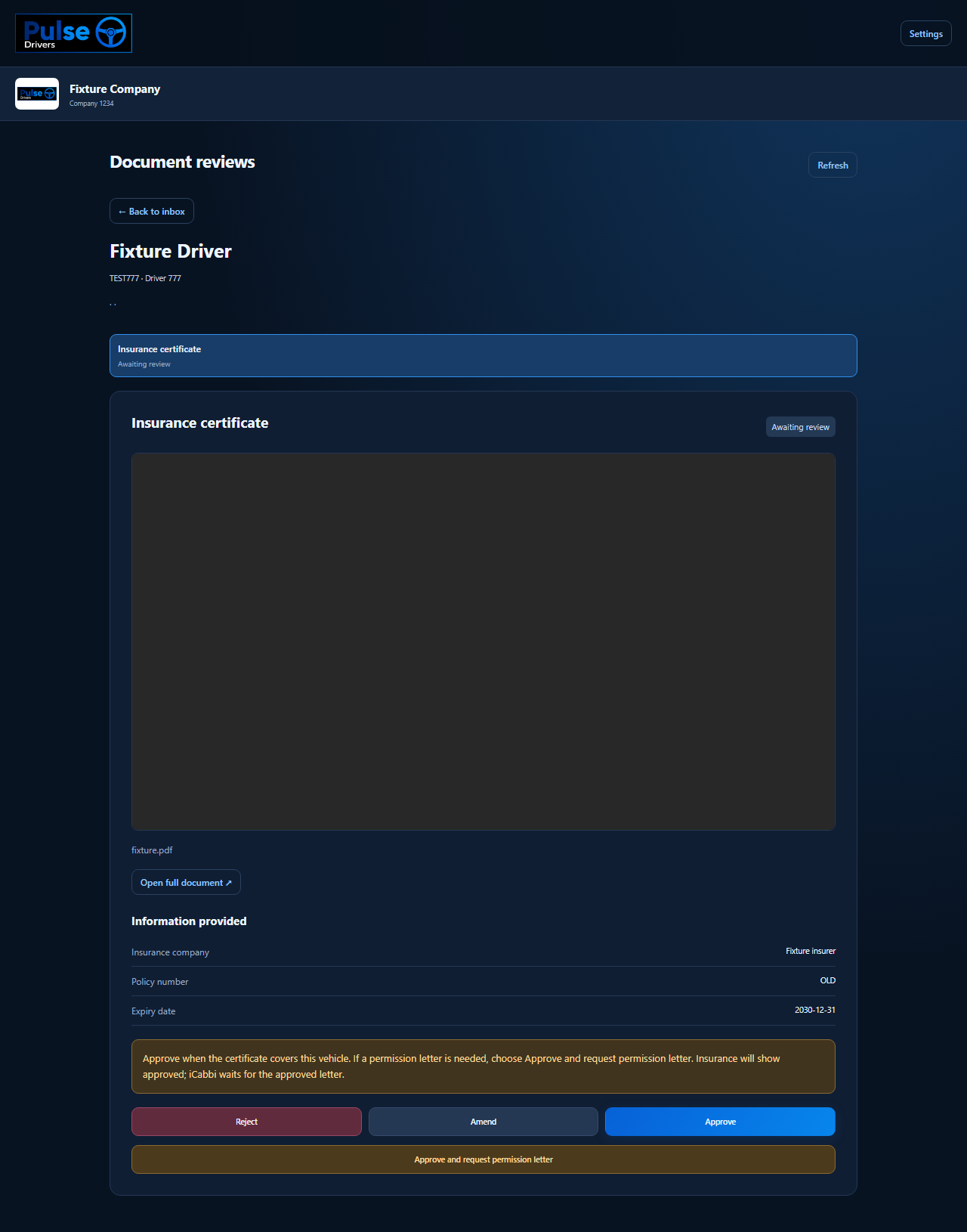Click the Pulse Drivers logo in header
The width and height of the screenshot is (967, 1232).
click(x=73, y=33)
